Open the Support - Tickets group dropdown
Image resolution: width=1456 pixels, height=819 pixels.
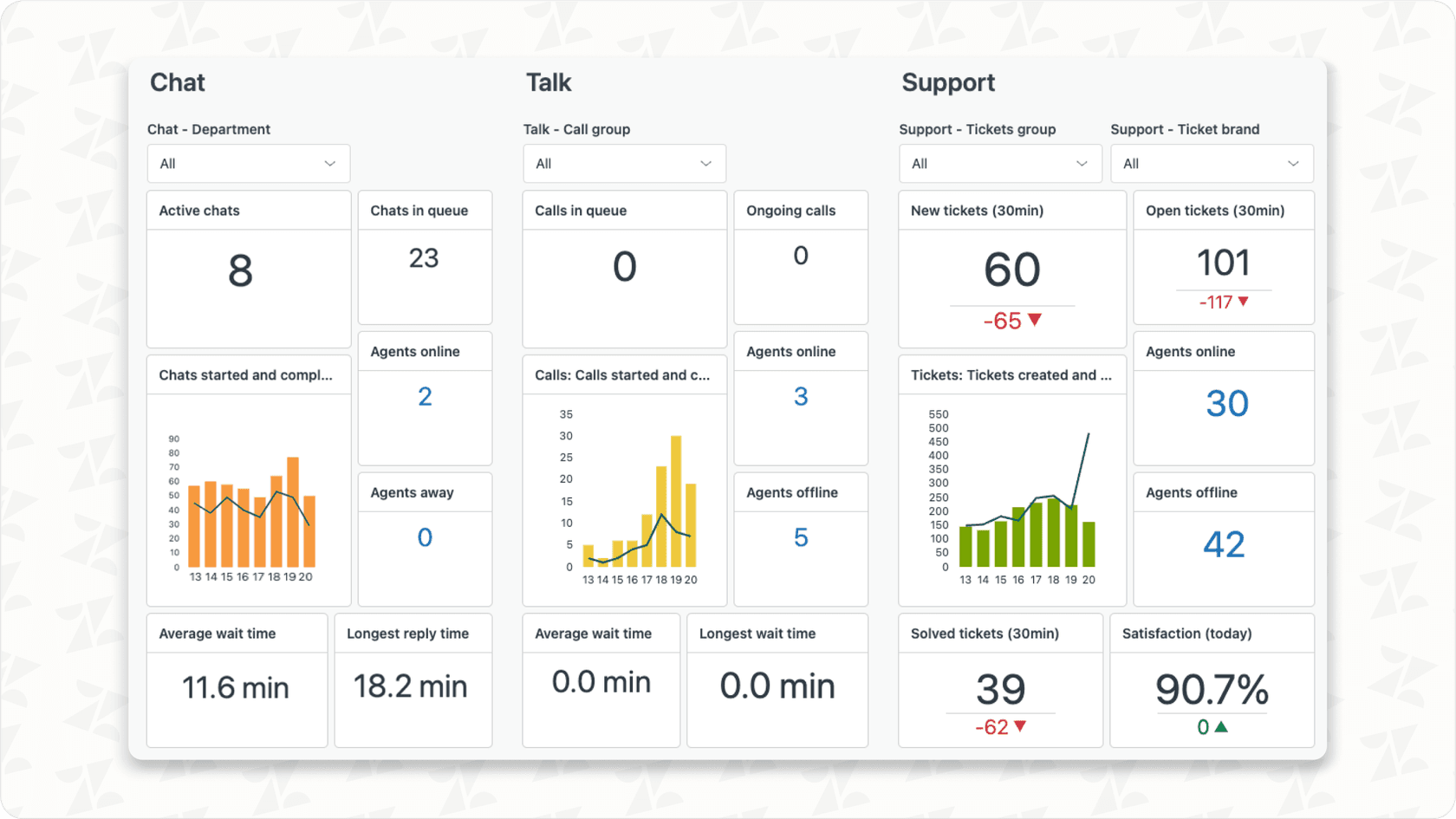(x=999, y=163)
